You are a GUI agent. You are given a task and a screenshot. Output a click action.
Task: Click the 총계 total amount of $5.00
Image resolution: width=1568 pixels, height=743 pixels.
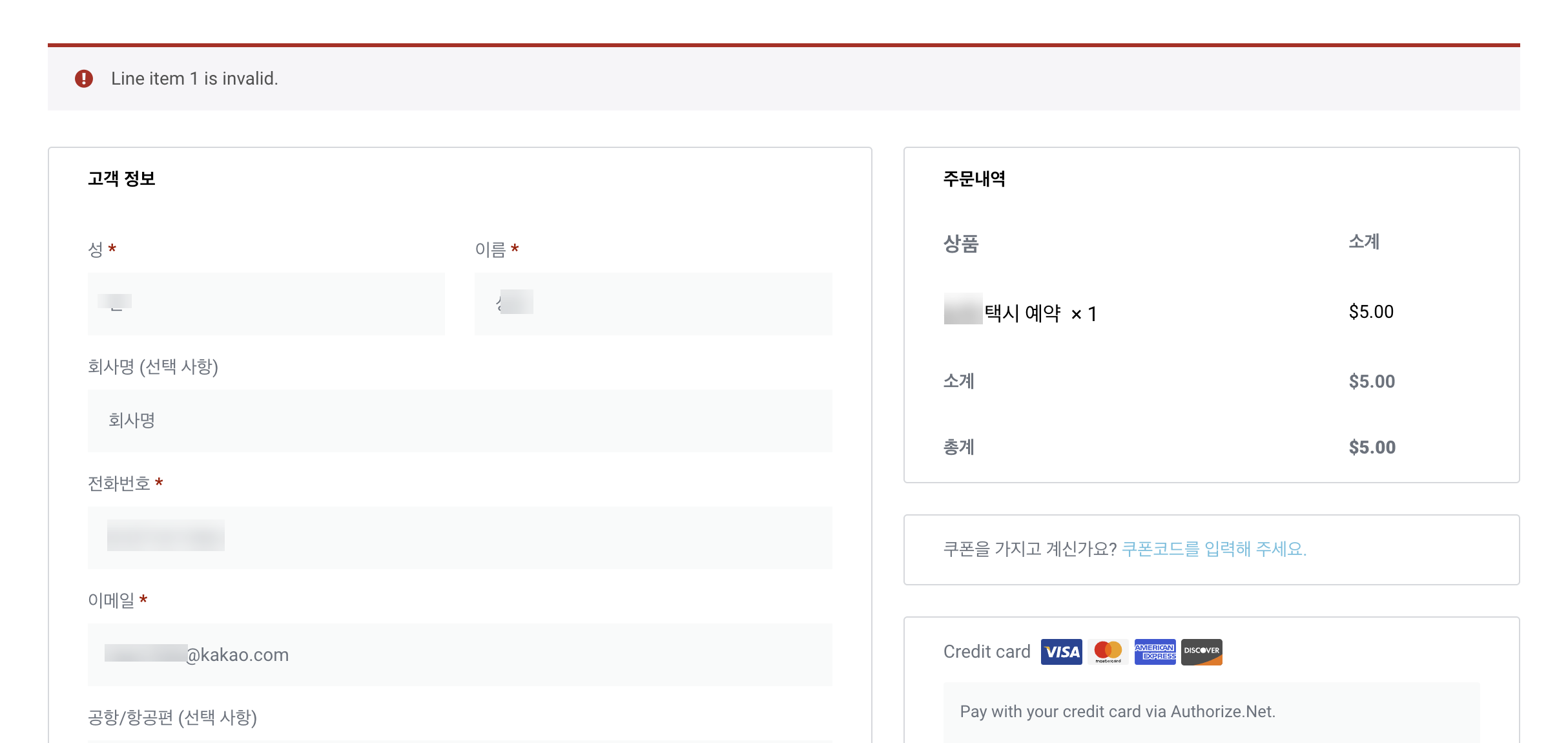pyautogui.click(x=1372, y=446)
